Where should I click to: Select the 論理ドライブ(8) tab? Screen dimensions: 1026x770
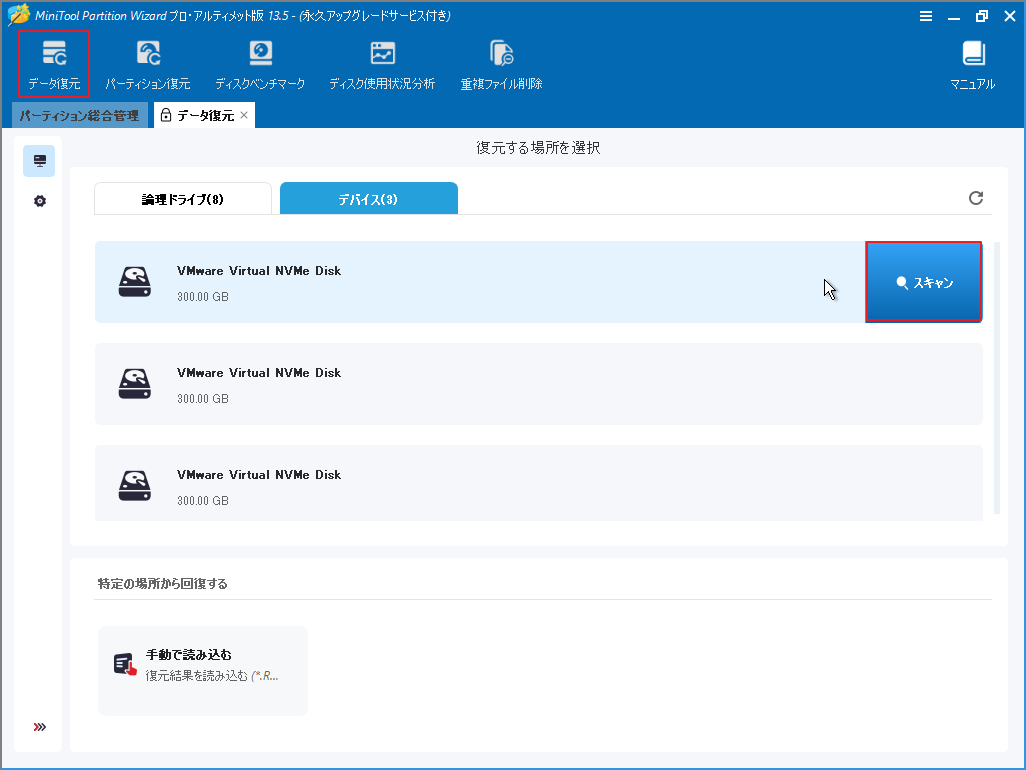pos(182,198)
